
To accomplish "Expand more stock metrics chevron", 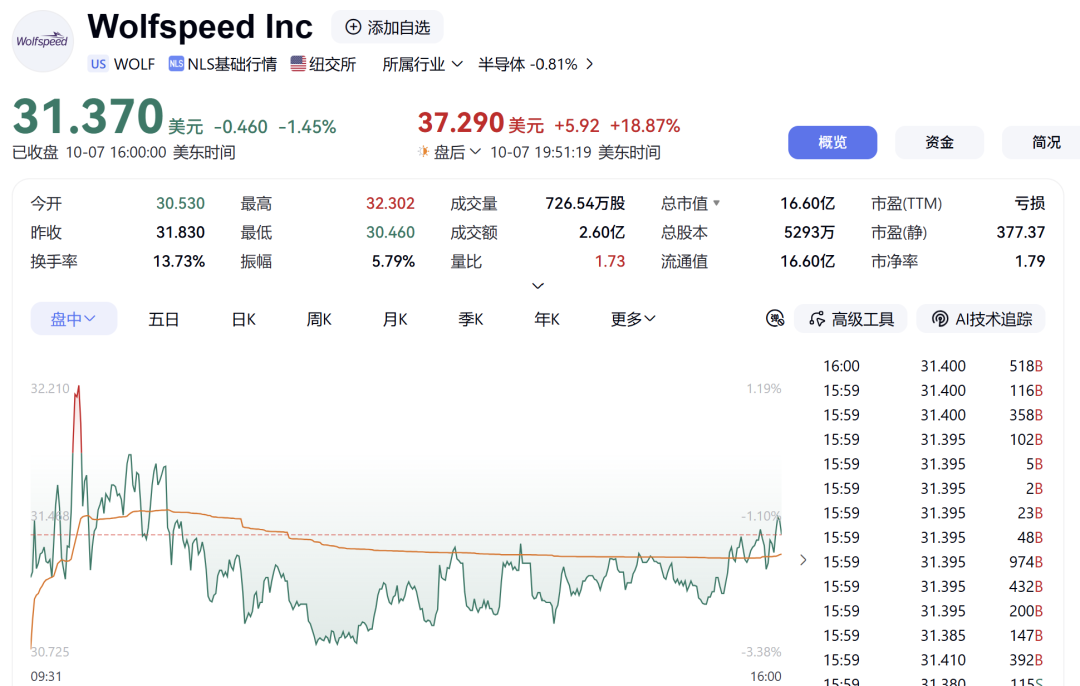I will tap(538, 286).
